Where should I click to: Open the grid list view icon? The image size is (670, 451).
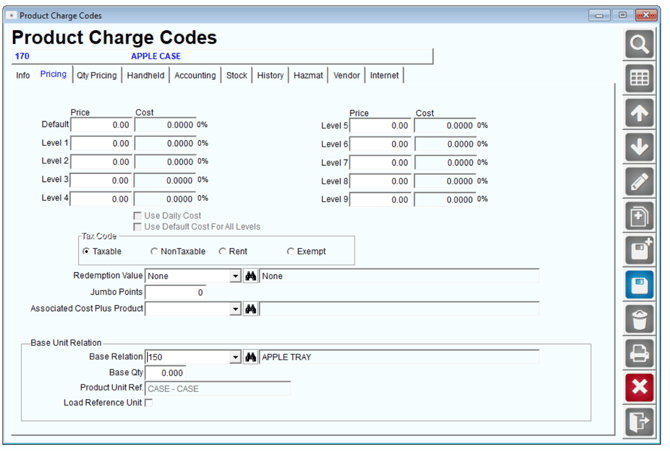tap(639, 79)
